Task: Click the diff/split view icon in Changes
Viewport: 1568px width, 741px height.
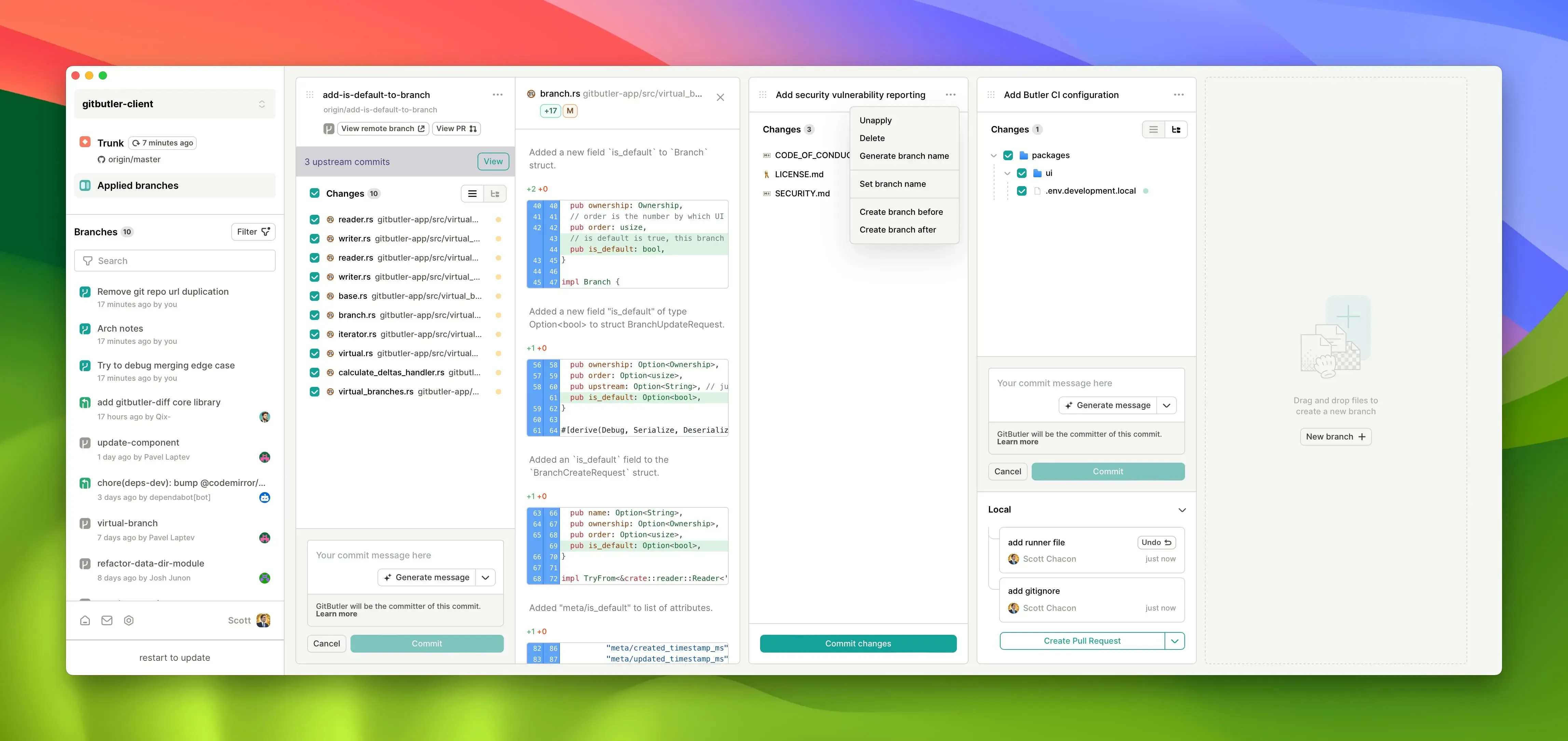Action: [x=496, y=194]
